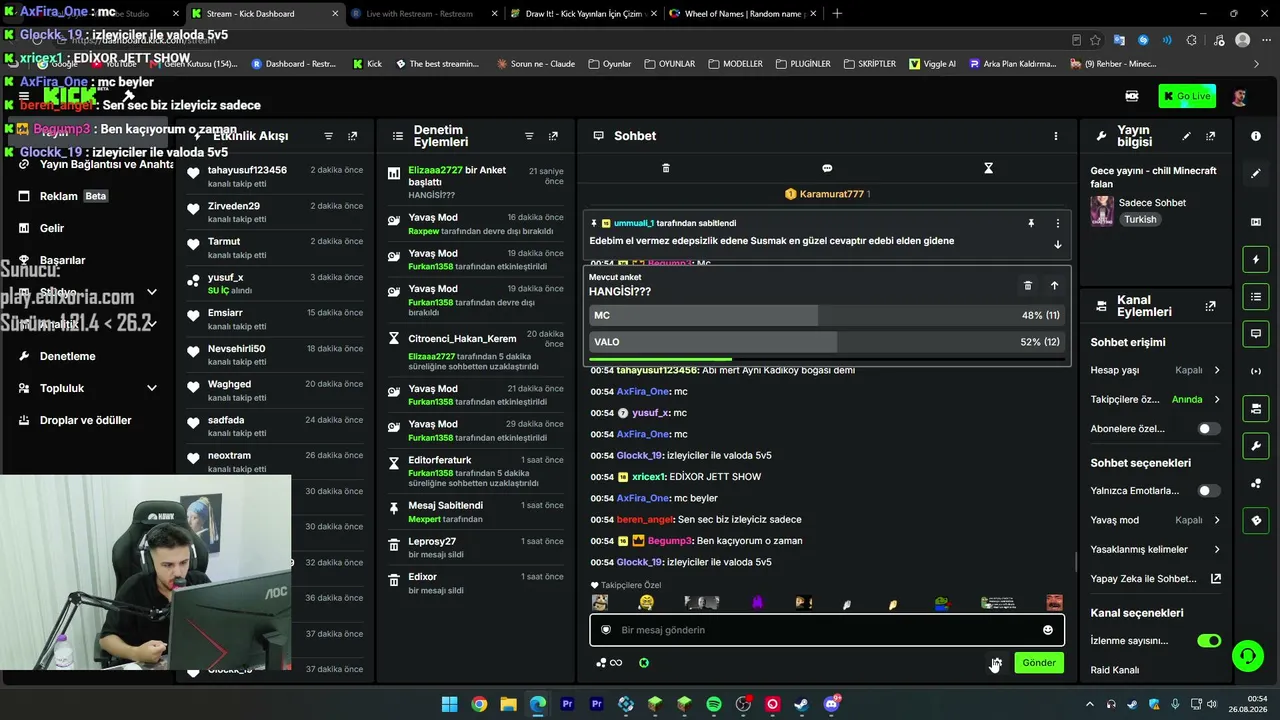
Task: Select the VALO poll option bar
Action: [826, 342]
